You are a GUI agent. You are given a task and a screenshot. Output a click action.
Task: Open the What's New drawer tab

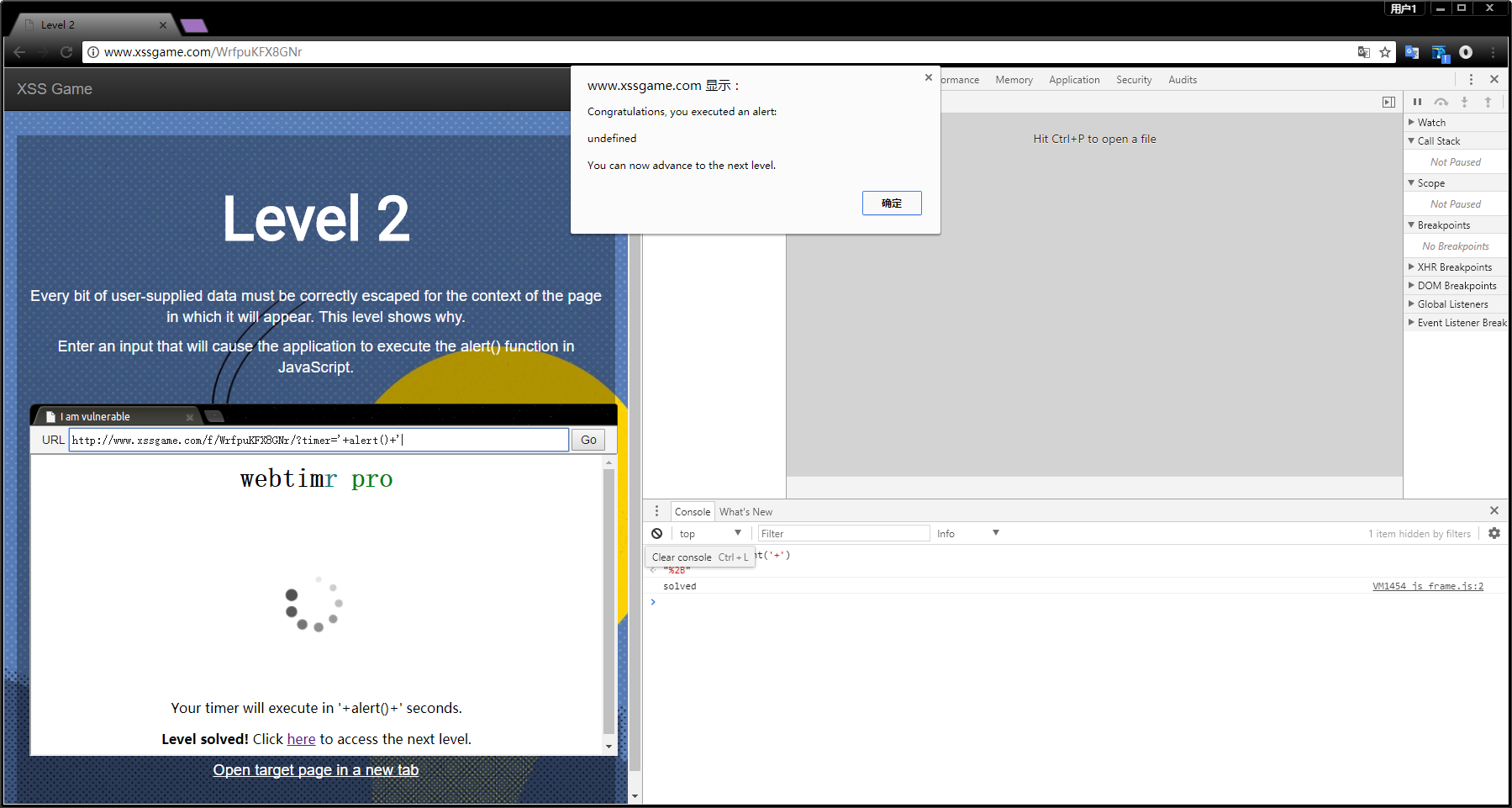[x=745, y=511]
